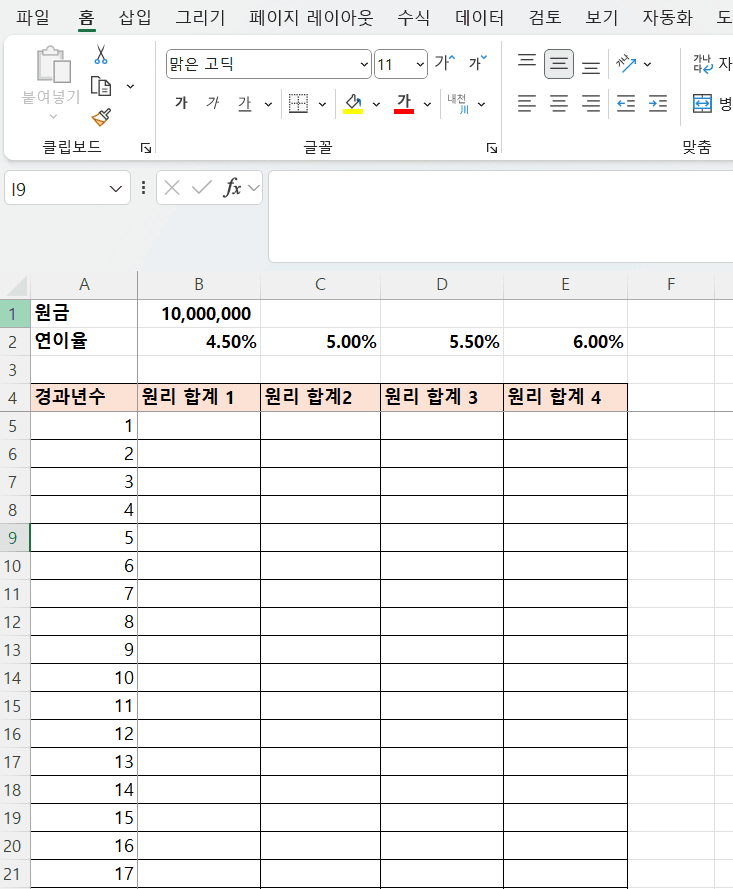Increase font size with the larger 가 icon
733x889 pixels.
click(444, 64)
